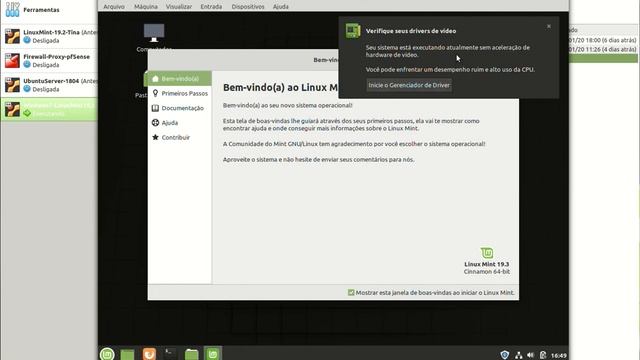Toggle 'Mostrar esta janela de boas-vindas' checkbox
The height and width of the screenshot is (360, 640).
coord(351,292)
